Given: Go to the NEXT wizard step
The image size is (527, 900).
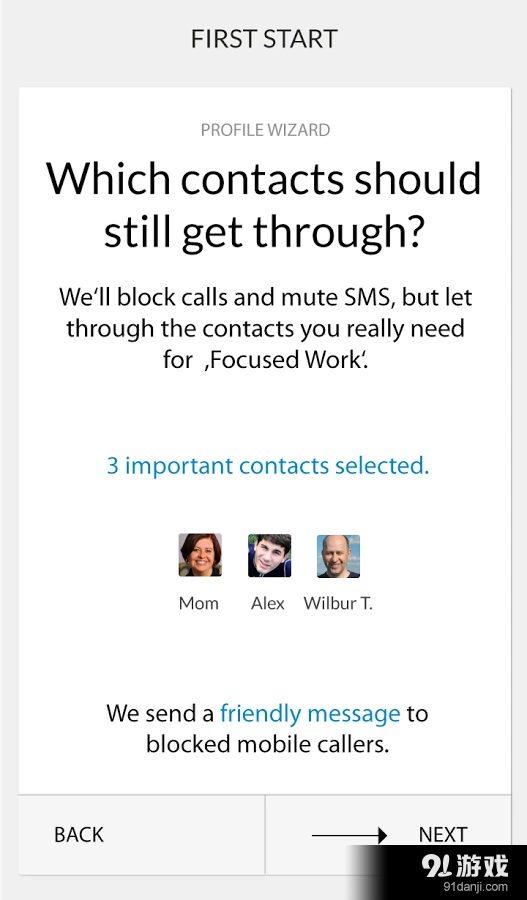Looking at the screenshot, I should (x=388, y=835).
